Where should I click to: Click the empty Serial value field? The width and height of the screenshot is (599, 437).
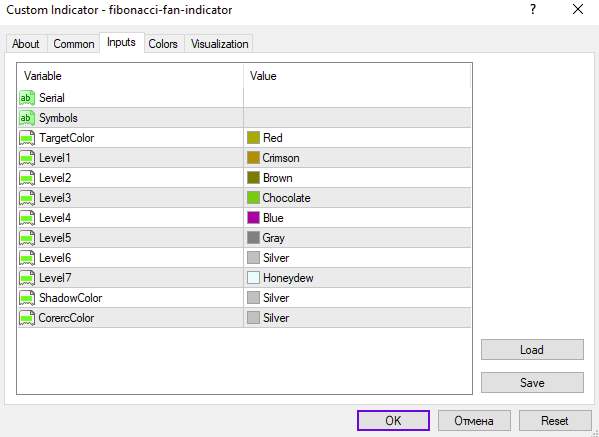(x=357, y=98)
